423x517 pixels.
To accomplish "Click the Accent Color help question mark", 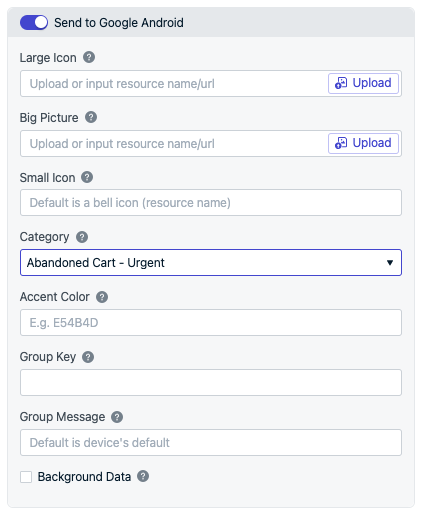I will click(x=102, y=297).
